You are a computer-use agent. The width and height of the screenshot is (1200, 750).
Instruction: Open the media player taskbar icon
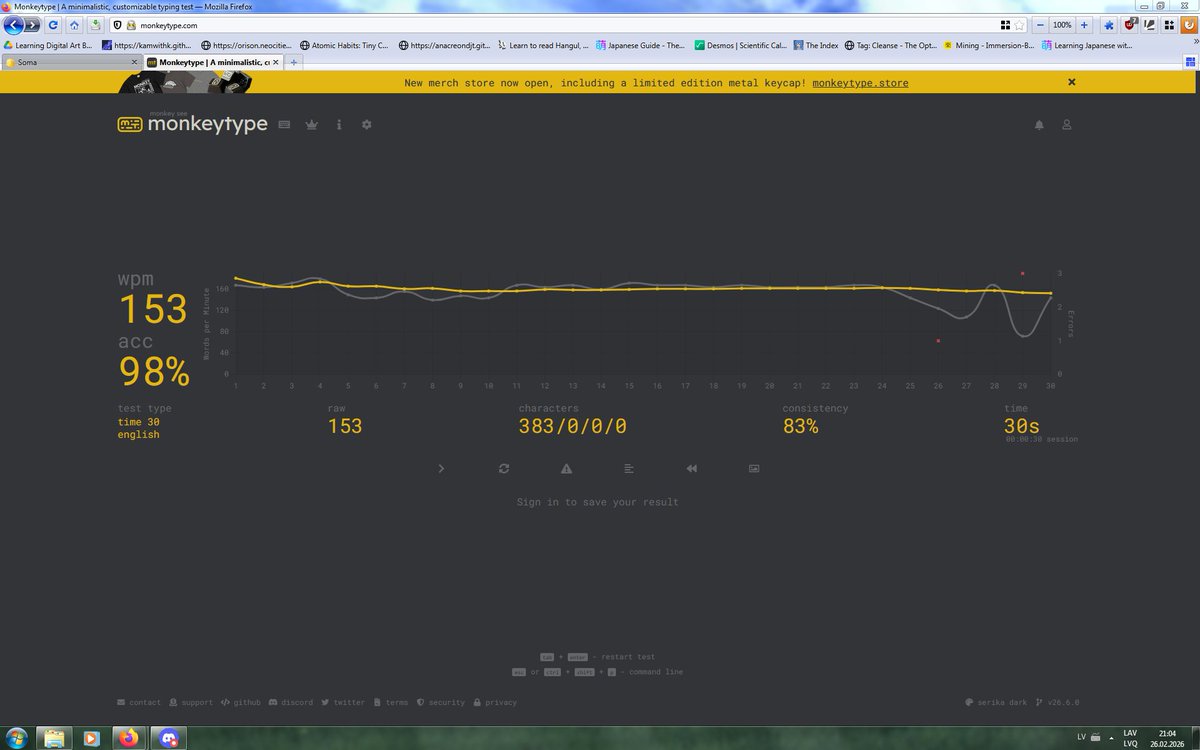(x=91, y=738)
